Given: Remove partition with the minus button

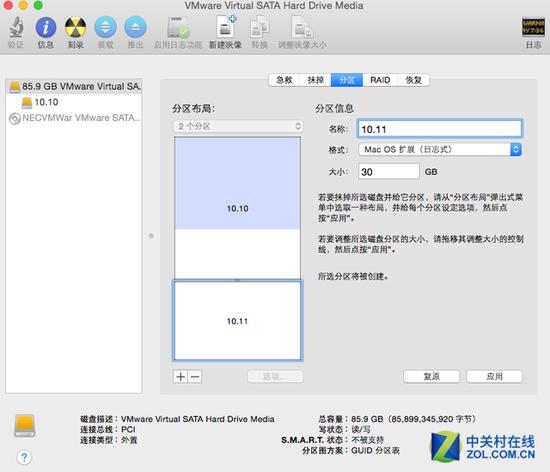Looking at the screenshot, I should pos(195,377).
